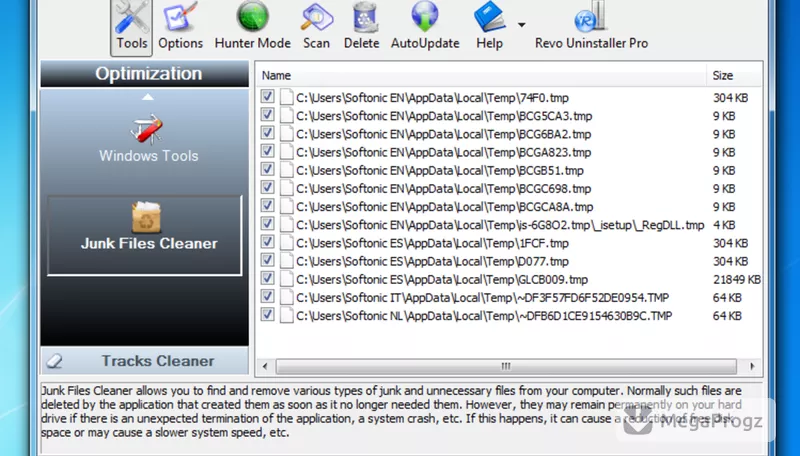
Task: Click the file icon for D077.tmp
Action: point(287,261)
